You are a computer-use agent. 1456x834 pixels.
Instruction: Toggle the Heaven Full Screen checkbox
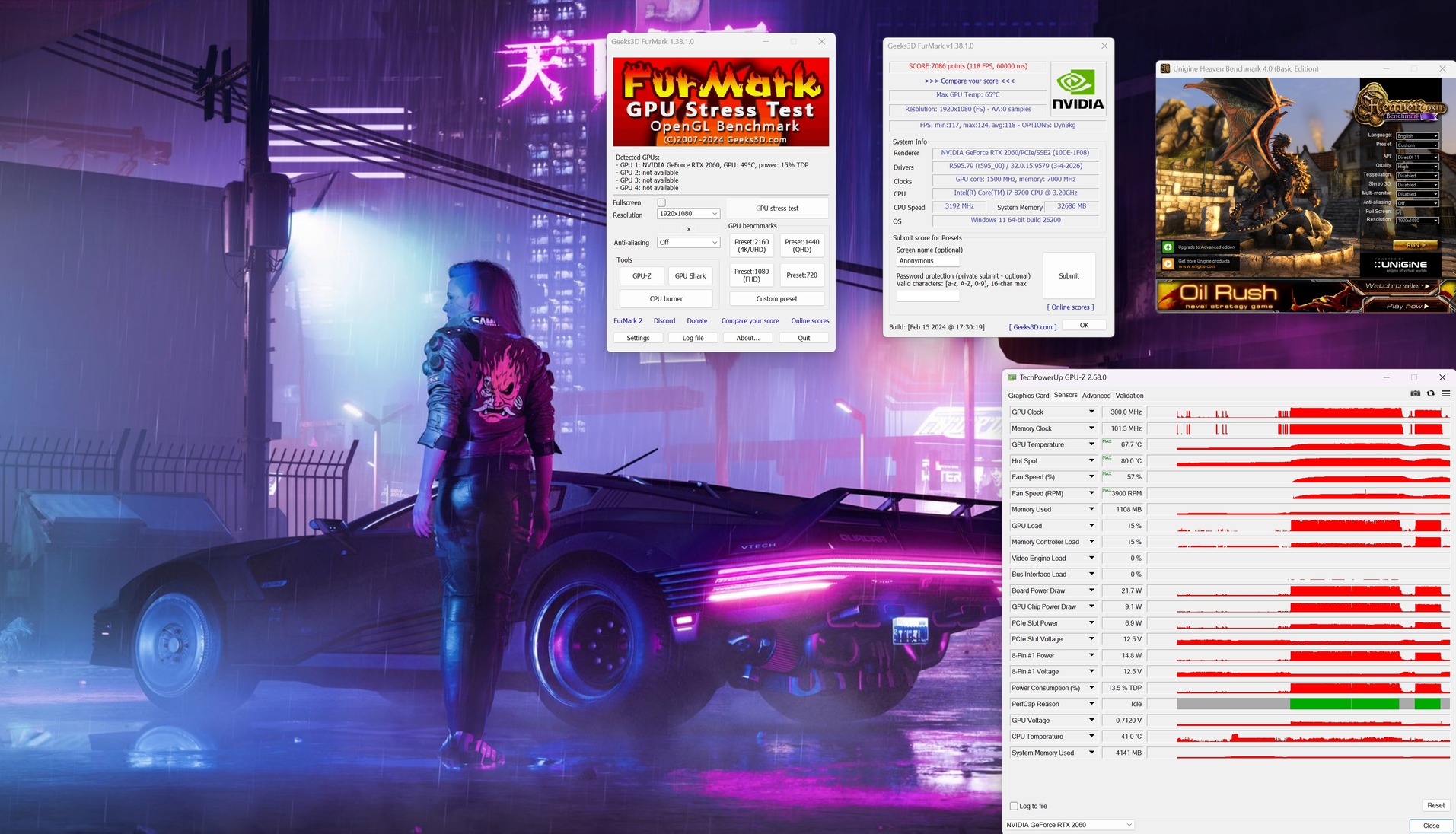[x=1399, y=212]
